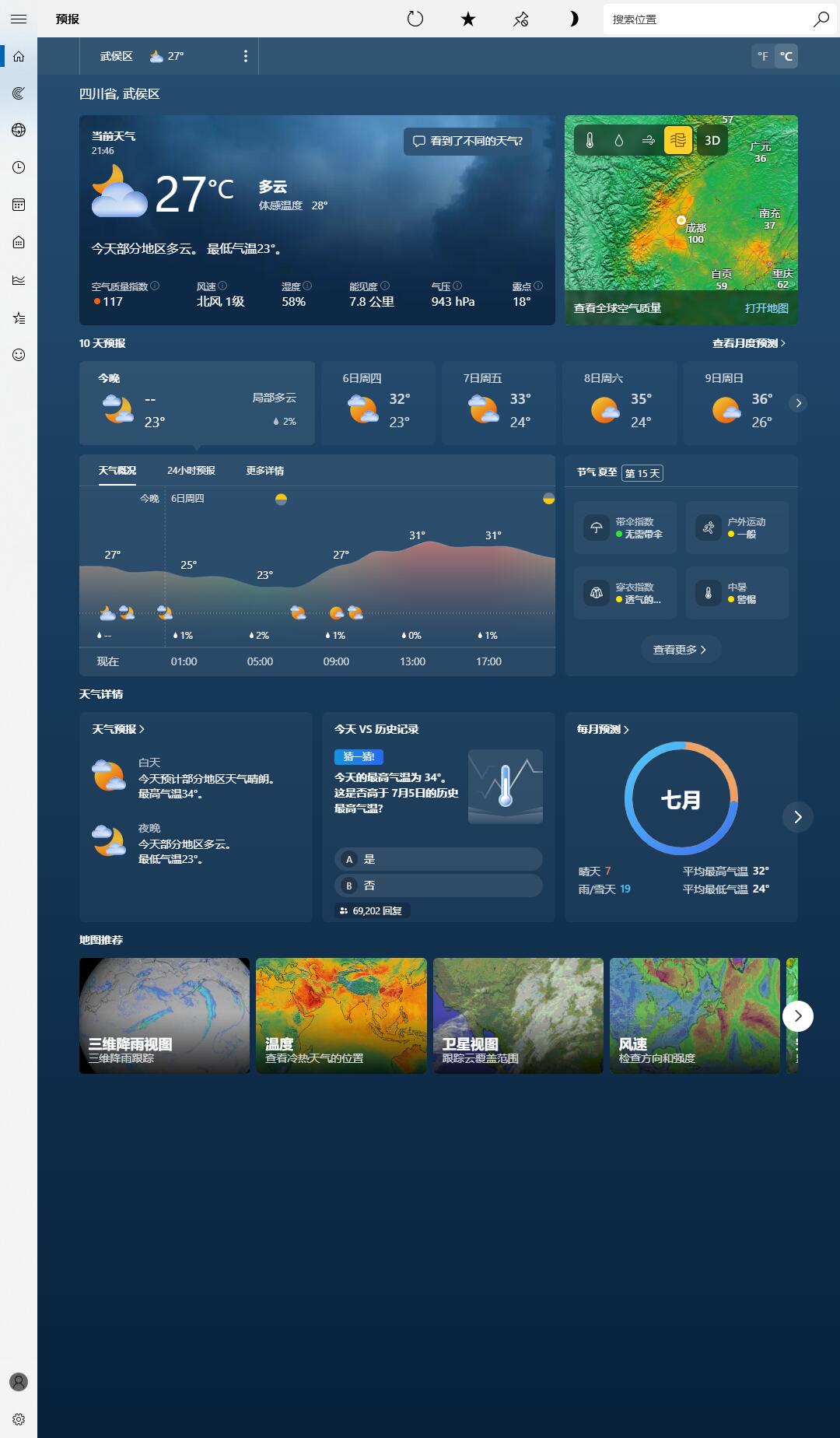Image resolution: width=840 pixels, height=1438 pixels.
Task: Select the 6日周四 forecast card
Action: 378,403
